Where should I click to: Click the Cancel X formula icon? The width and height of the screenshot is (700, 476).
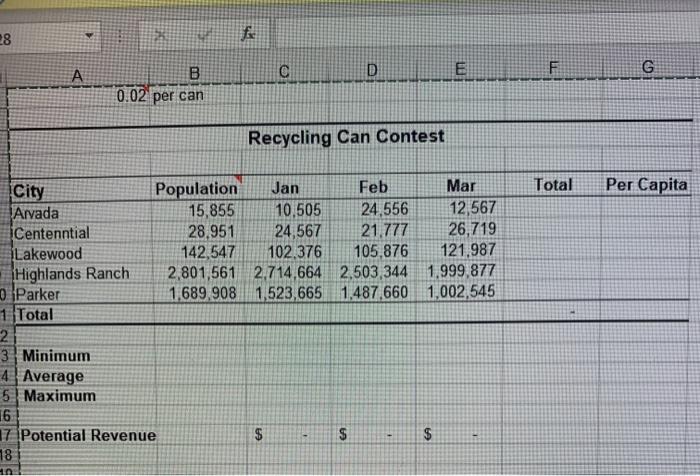161,35
